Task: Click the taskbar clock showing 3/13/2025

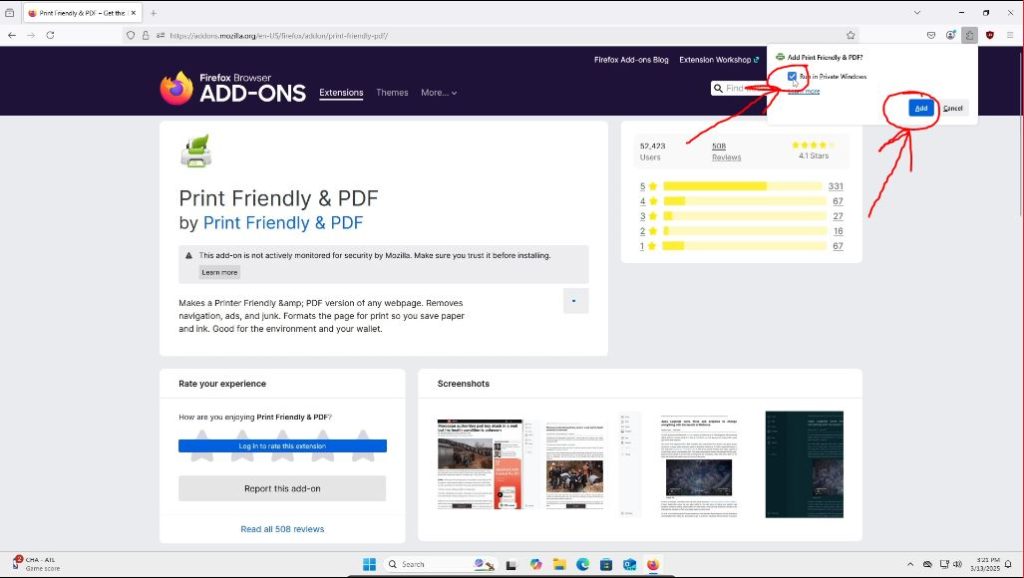Action: click(x=985, y=564)
